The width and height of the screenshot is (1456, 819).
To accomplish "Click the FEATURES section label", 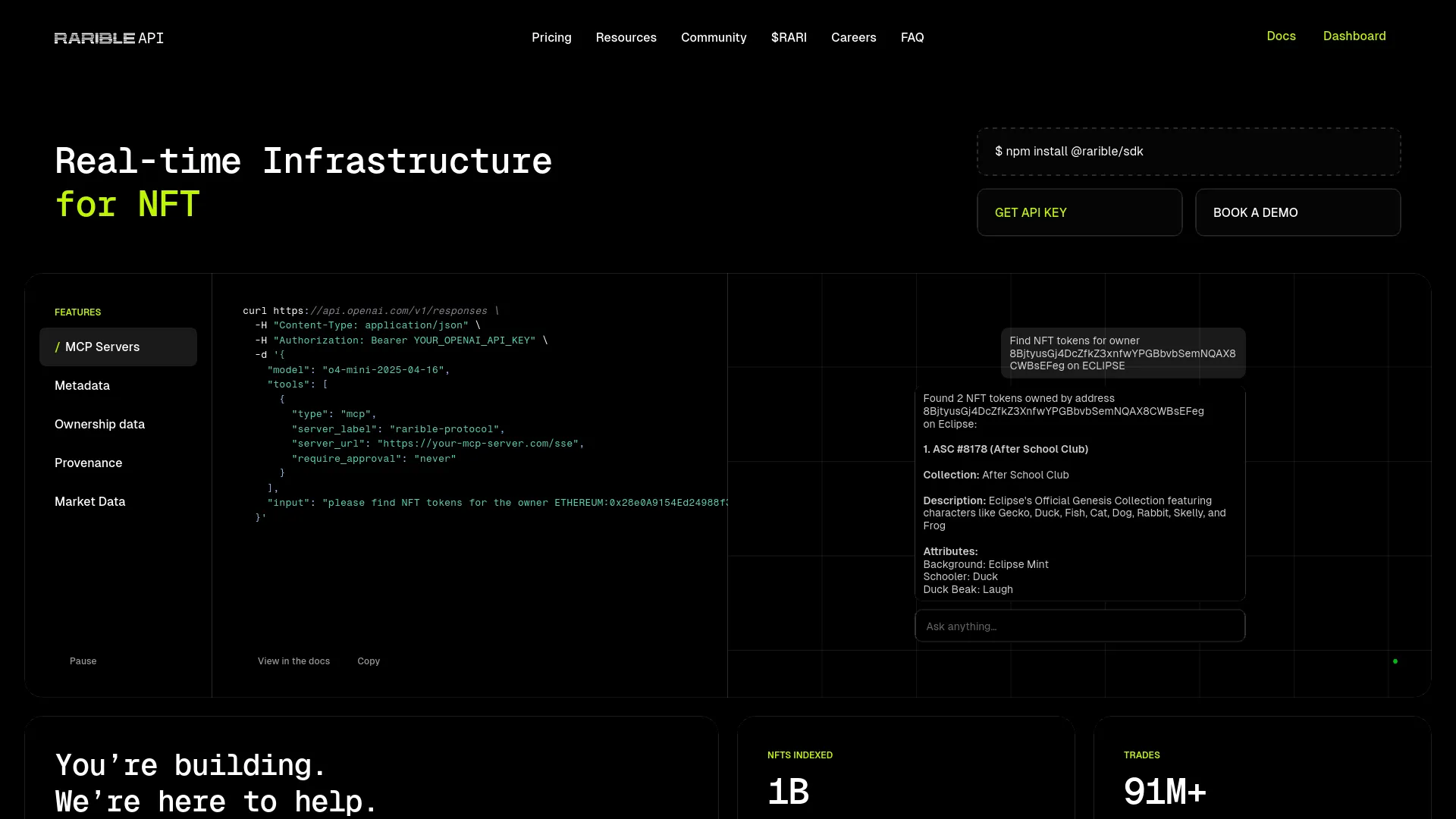I will [77, 312].
